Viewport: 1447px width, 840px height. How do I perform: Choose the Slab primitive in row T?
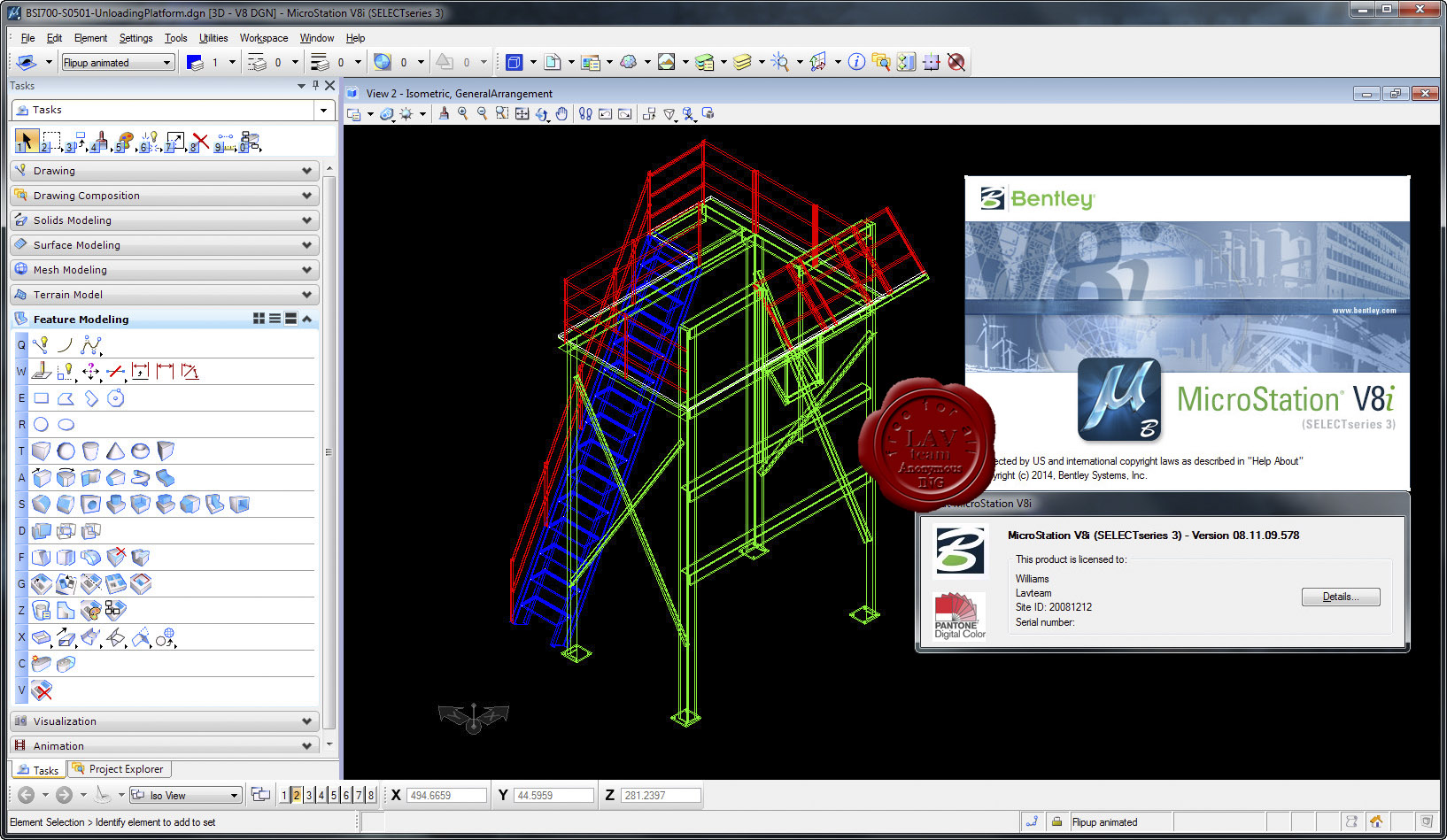[41, 451]
